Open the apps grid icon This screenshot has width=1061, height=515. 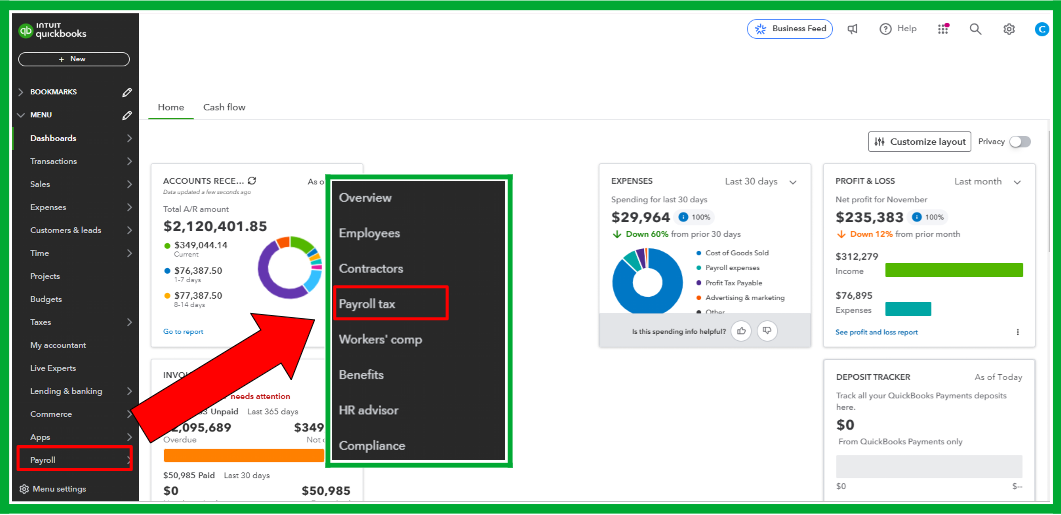tap(943, 29)
